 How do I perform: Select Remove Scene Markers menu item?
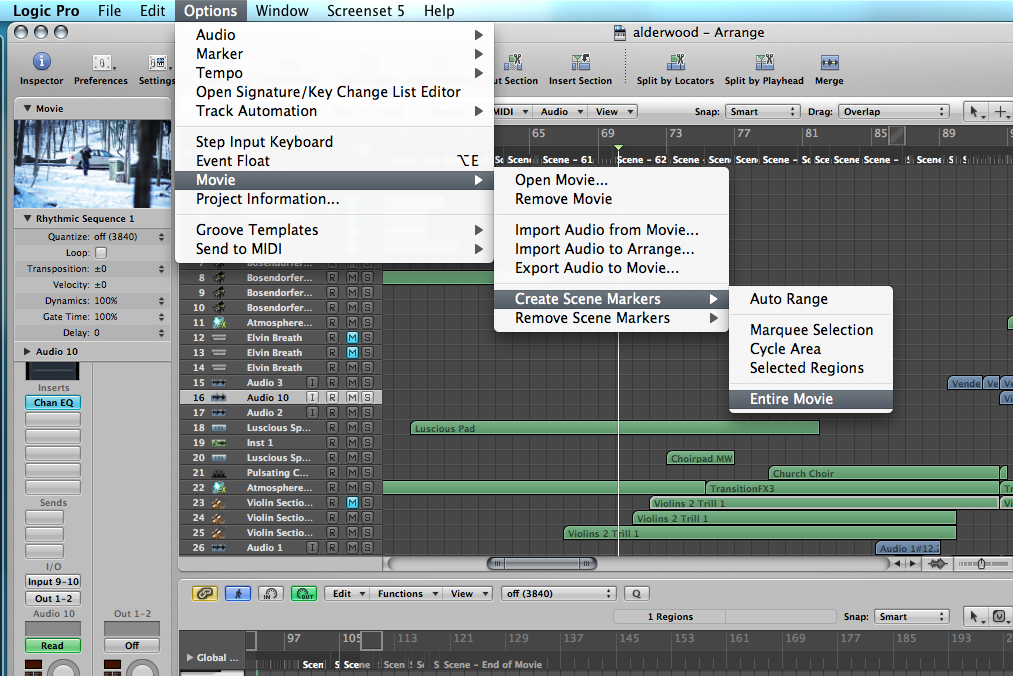tap(611, 318)
